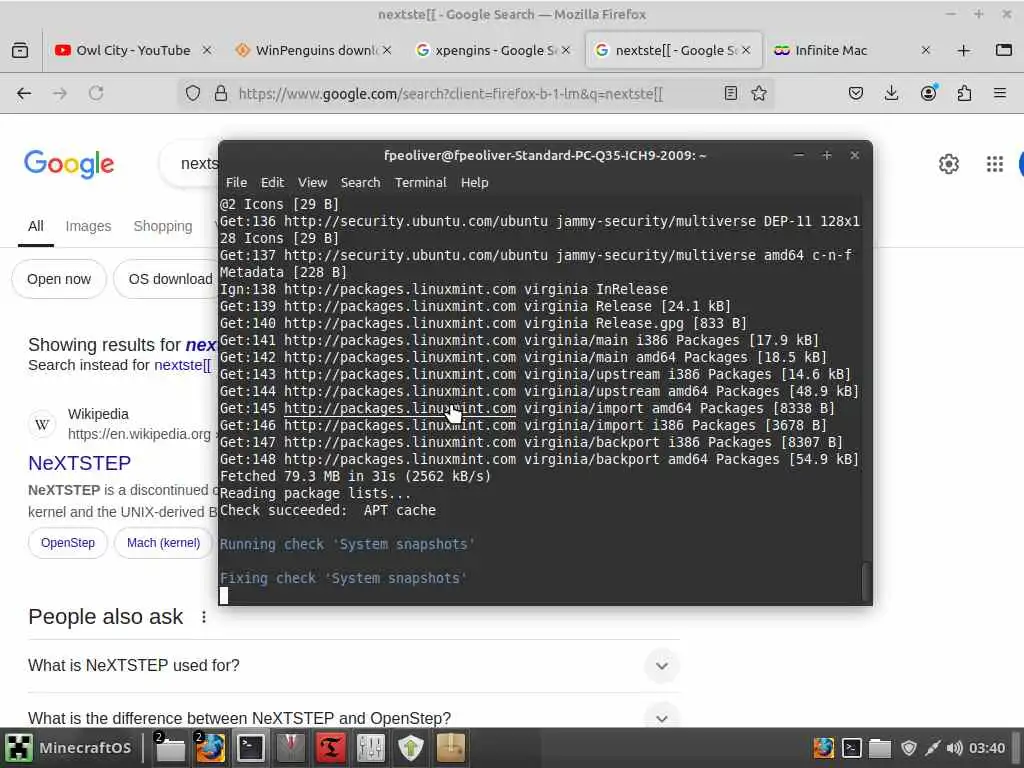The height and width of the screenshot is (768, 1024).
Task: Open Firefox extensions puzzle icon
Action: [x=964, y=93]
